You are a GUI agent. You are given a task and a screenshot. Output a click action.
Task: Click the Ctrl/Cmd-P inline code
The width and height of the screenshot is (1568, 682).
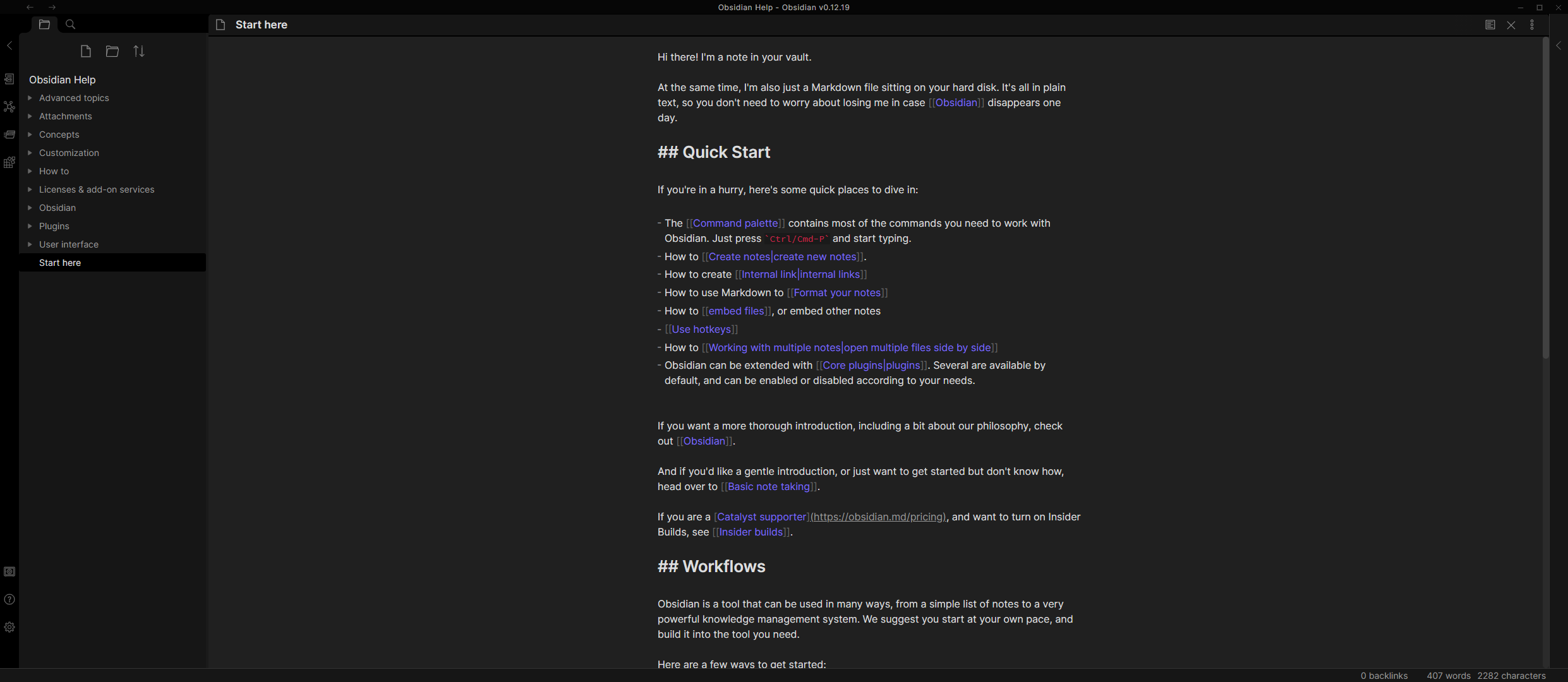(x=797, y=239)
